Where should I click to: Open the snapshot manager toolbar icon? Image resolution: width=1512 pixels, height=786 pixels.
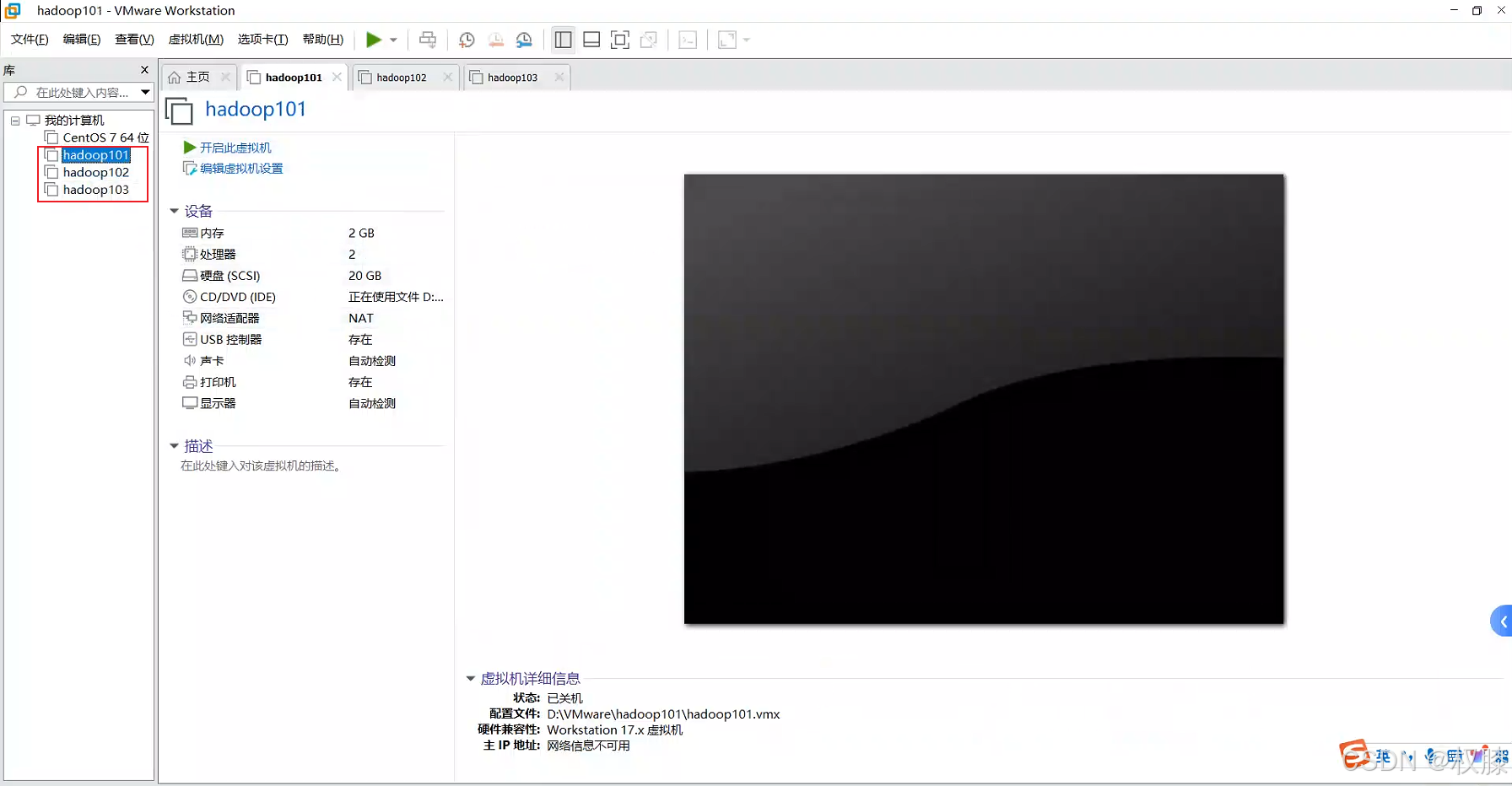point(524,40)
